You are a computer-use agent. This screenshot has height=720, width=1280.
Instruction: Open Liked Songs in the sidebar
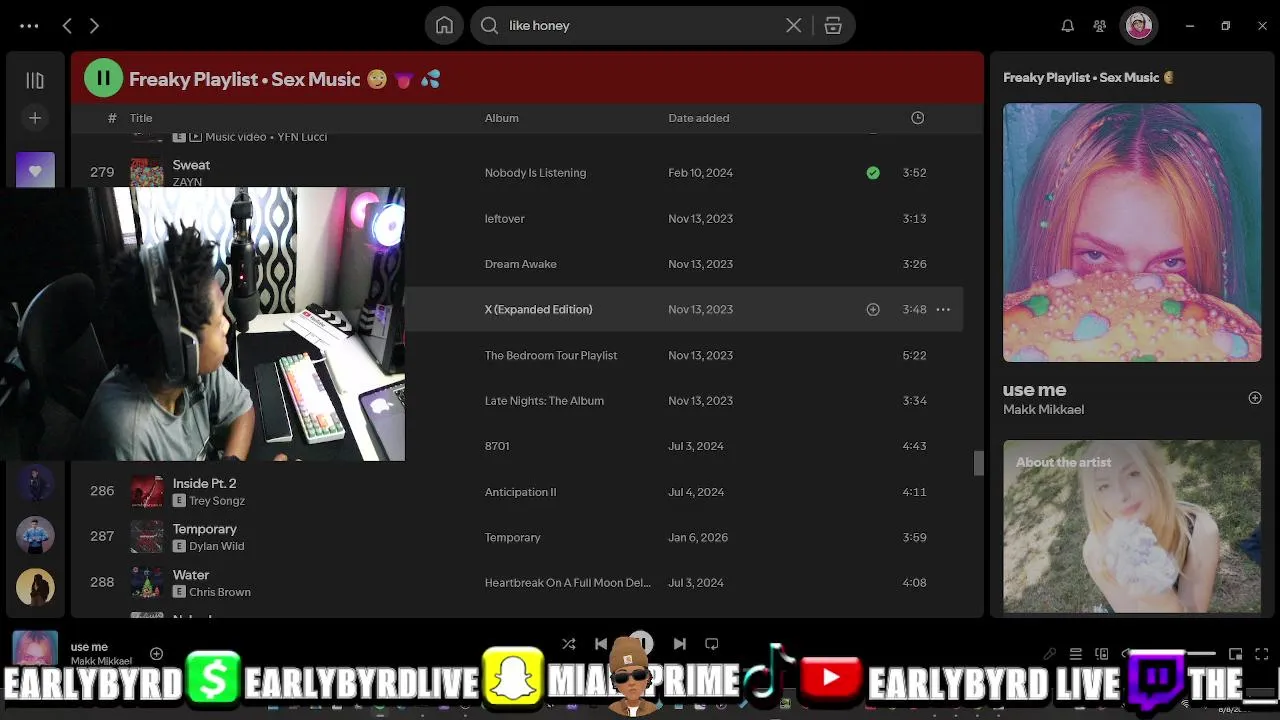pos(35,170)
